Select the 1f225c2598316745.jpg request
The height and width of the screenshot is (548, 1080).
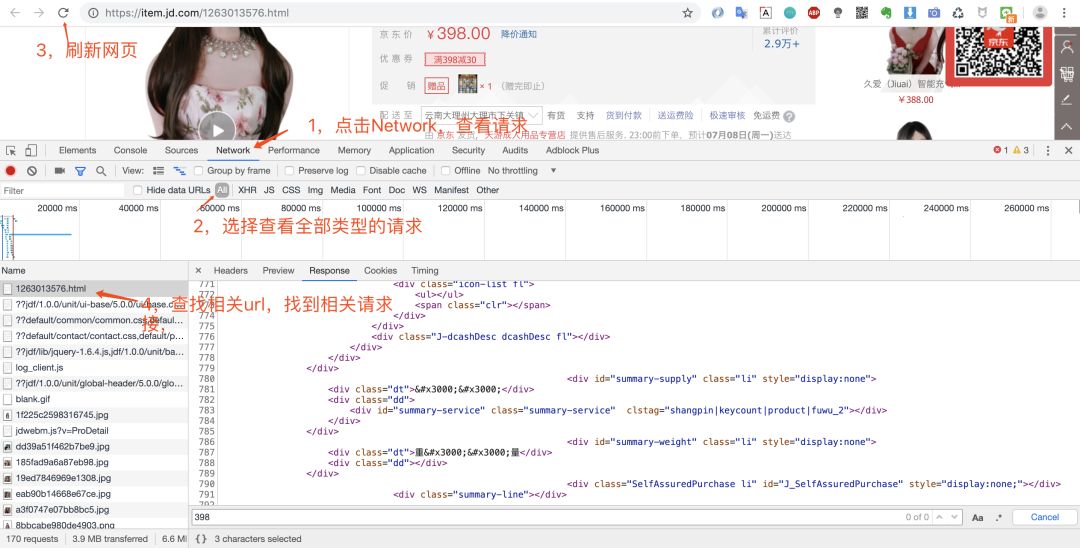(x=94, y=415)
